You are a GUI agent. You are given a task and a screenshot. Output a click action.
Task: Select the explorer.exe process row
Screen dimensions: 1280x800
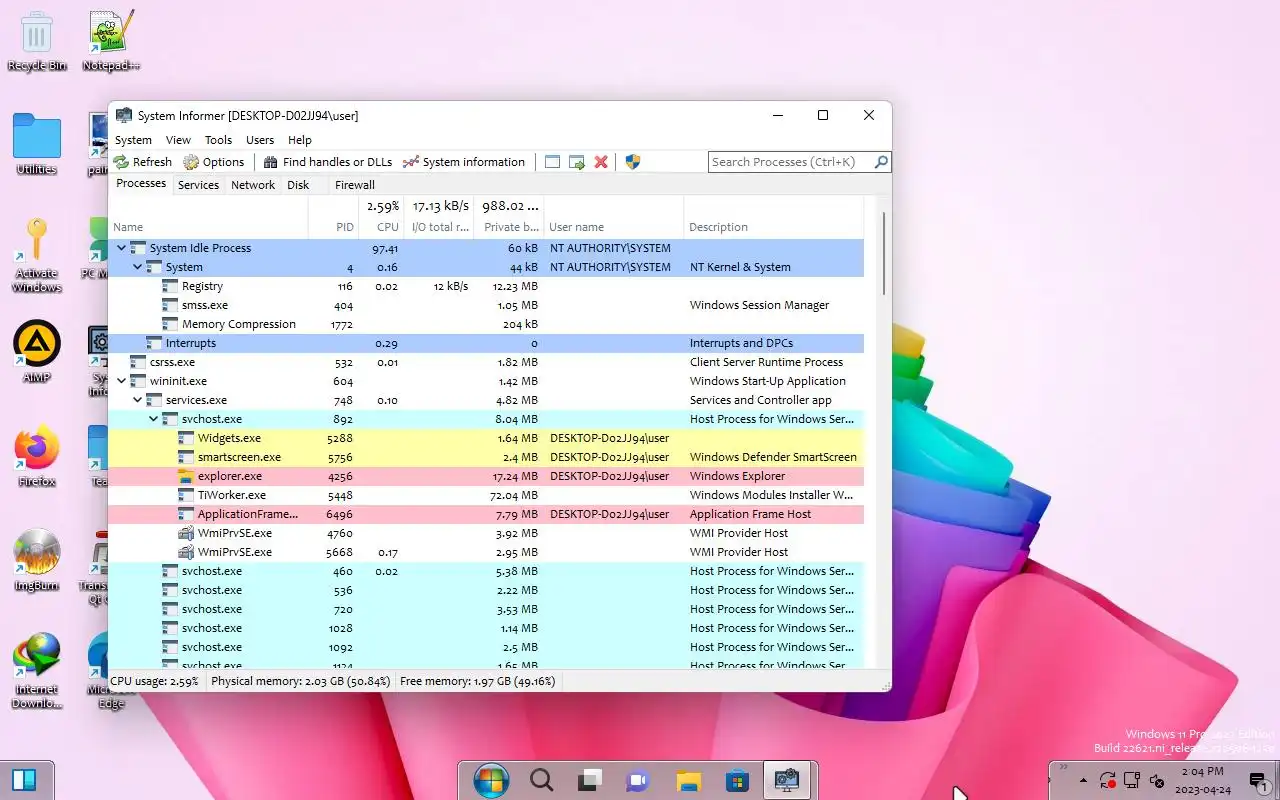[486, 476]
